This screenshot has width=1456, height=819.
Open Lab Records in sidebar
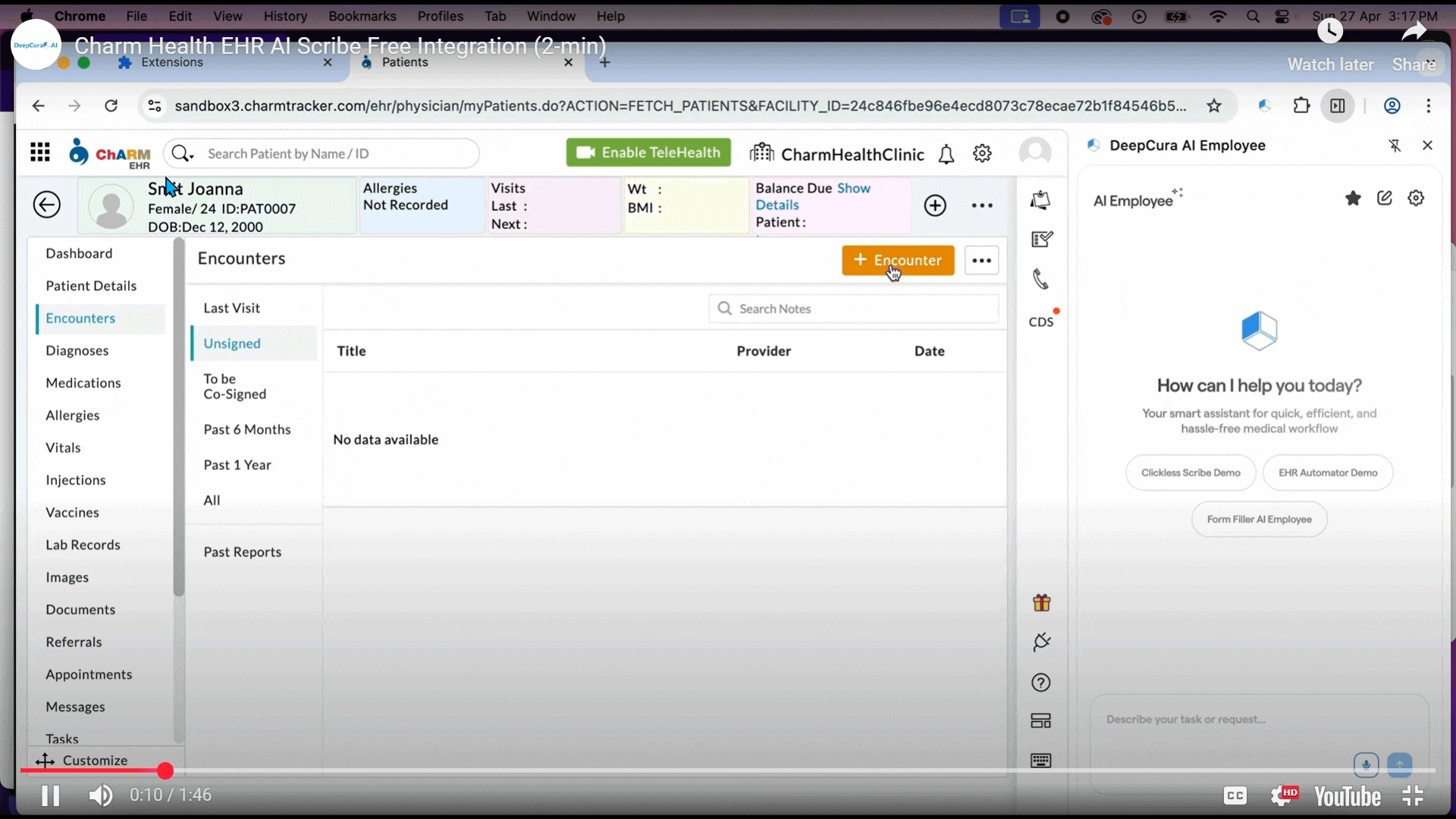(83, 544)
